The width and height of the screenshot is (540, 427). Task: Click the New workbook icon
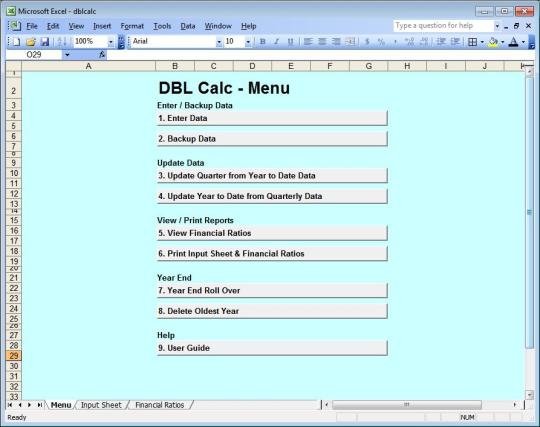[x=16, y=42]
